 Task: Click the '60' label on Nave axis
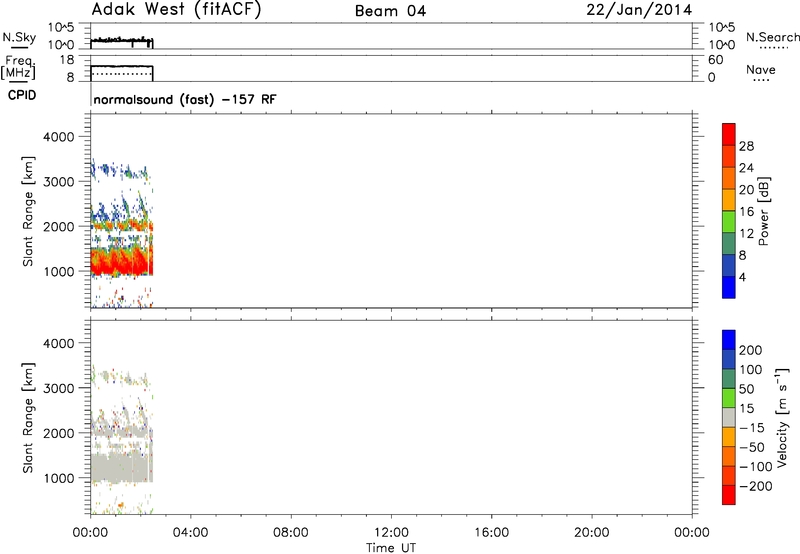pyautogui.click(x=715, y=60)
